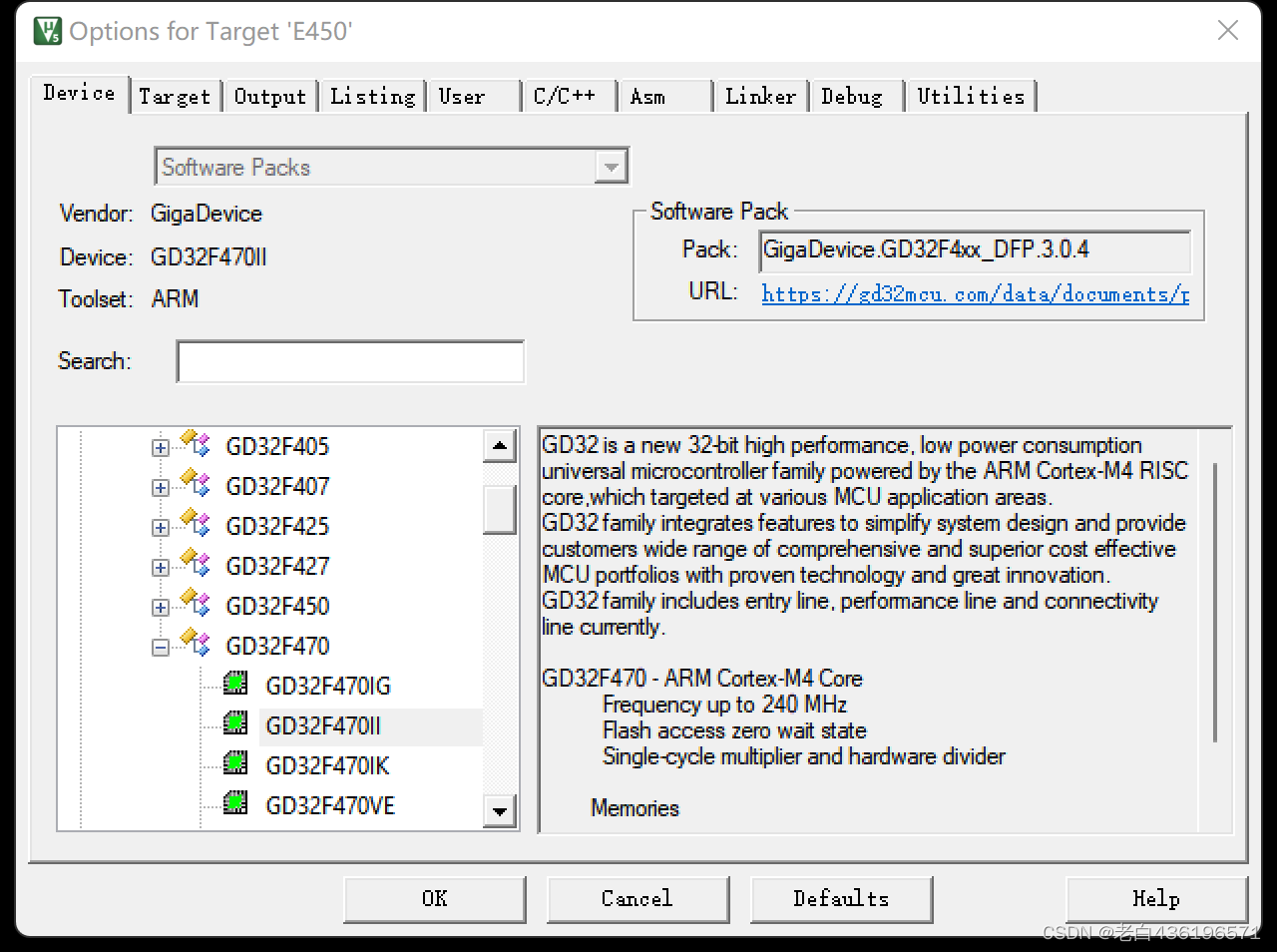This screenshot has height=952, width=1277.
Task: Click the 'ARM' Toolset value text
Action: 175,299
